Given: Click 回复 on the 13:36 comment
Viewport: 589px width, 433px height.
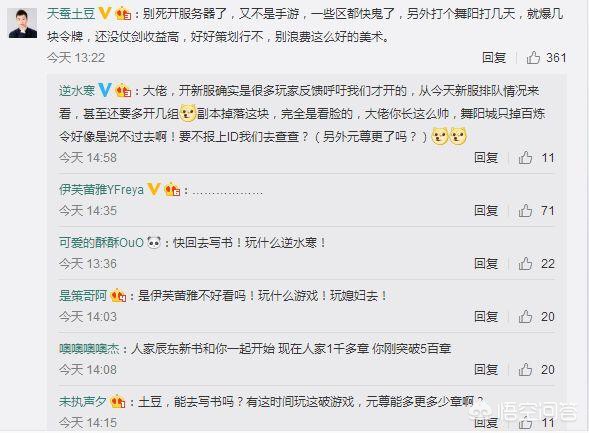Looking at the screenshot, I should (486, 264).
